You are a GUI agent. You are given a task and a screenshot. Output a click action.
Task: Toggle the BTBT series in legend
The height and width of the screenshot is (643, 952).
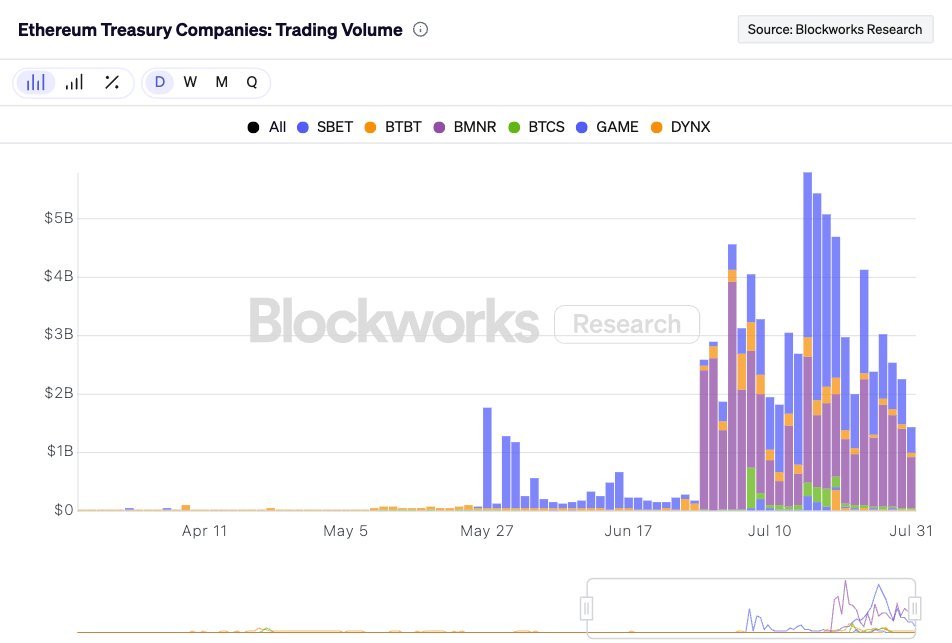[x=393, y=127]
